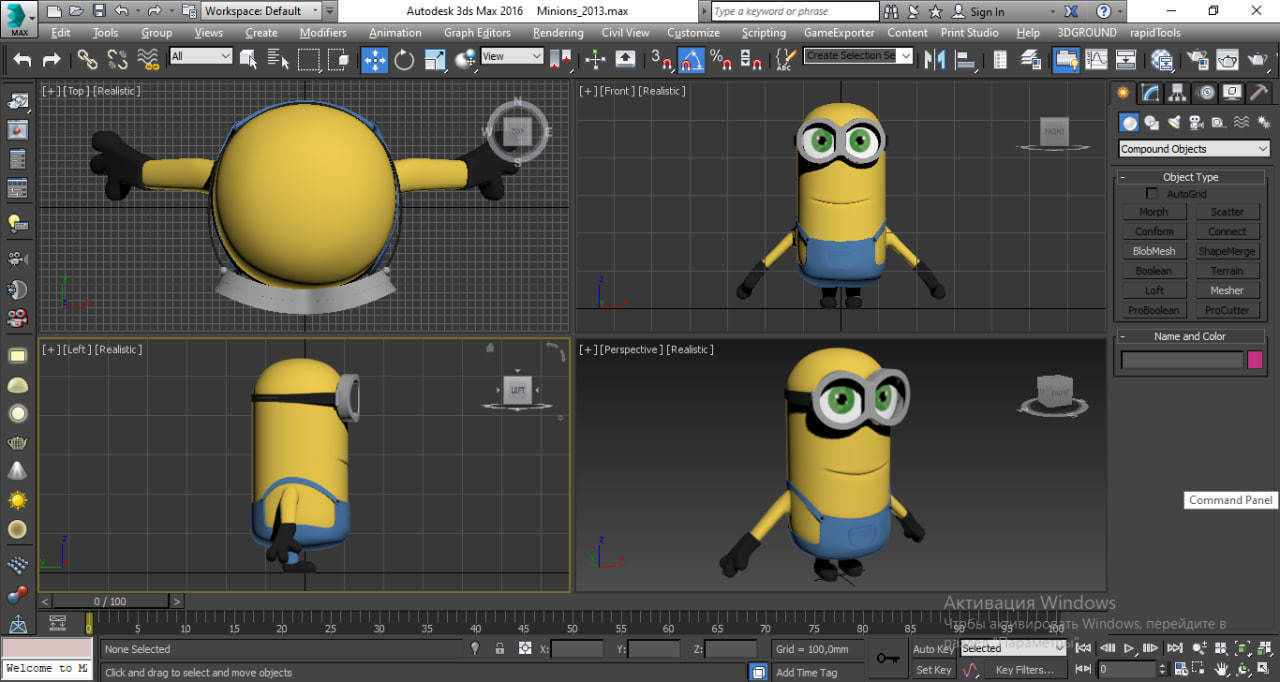Image resolution: width=1280 pixels, height=682 pixels.
Task: Open the Compound Objects category dropdown
Action: [1194, 149]
